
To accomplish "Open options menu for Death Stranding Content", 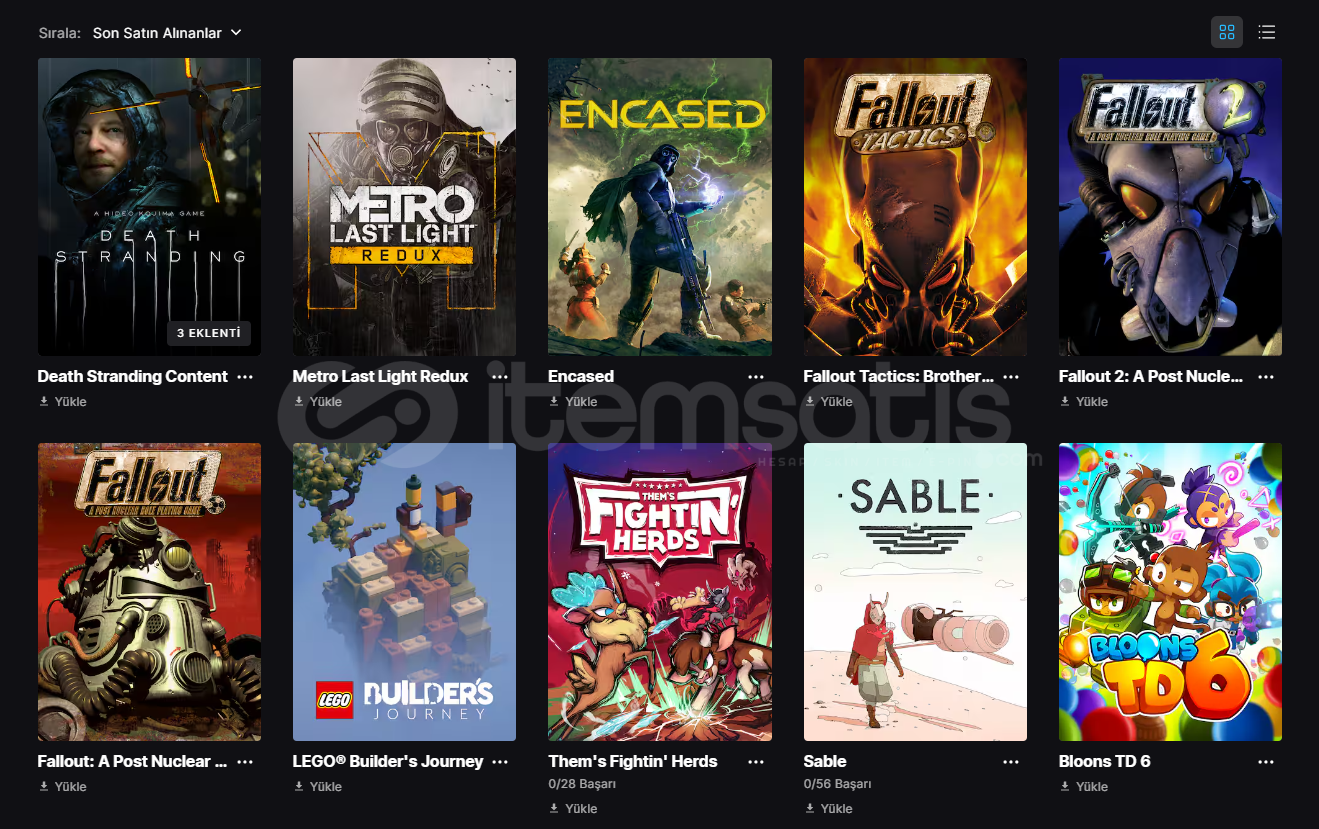I will pyautogui.click(x=245, y=377).
